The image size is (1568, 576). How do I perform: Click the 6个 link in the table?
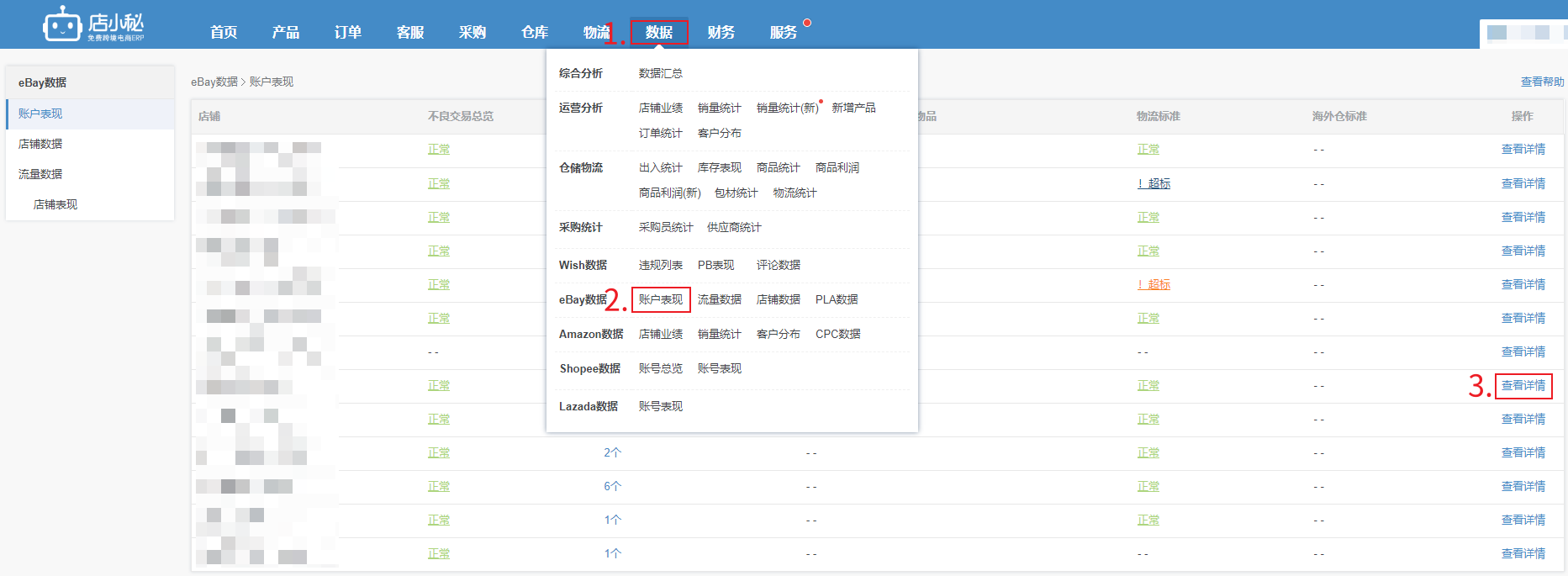tap(612, 486)
